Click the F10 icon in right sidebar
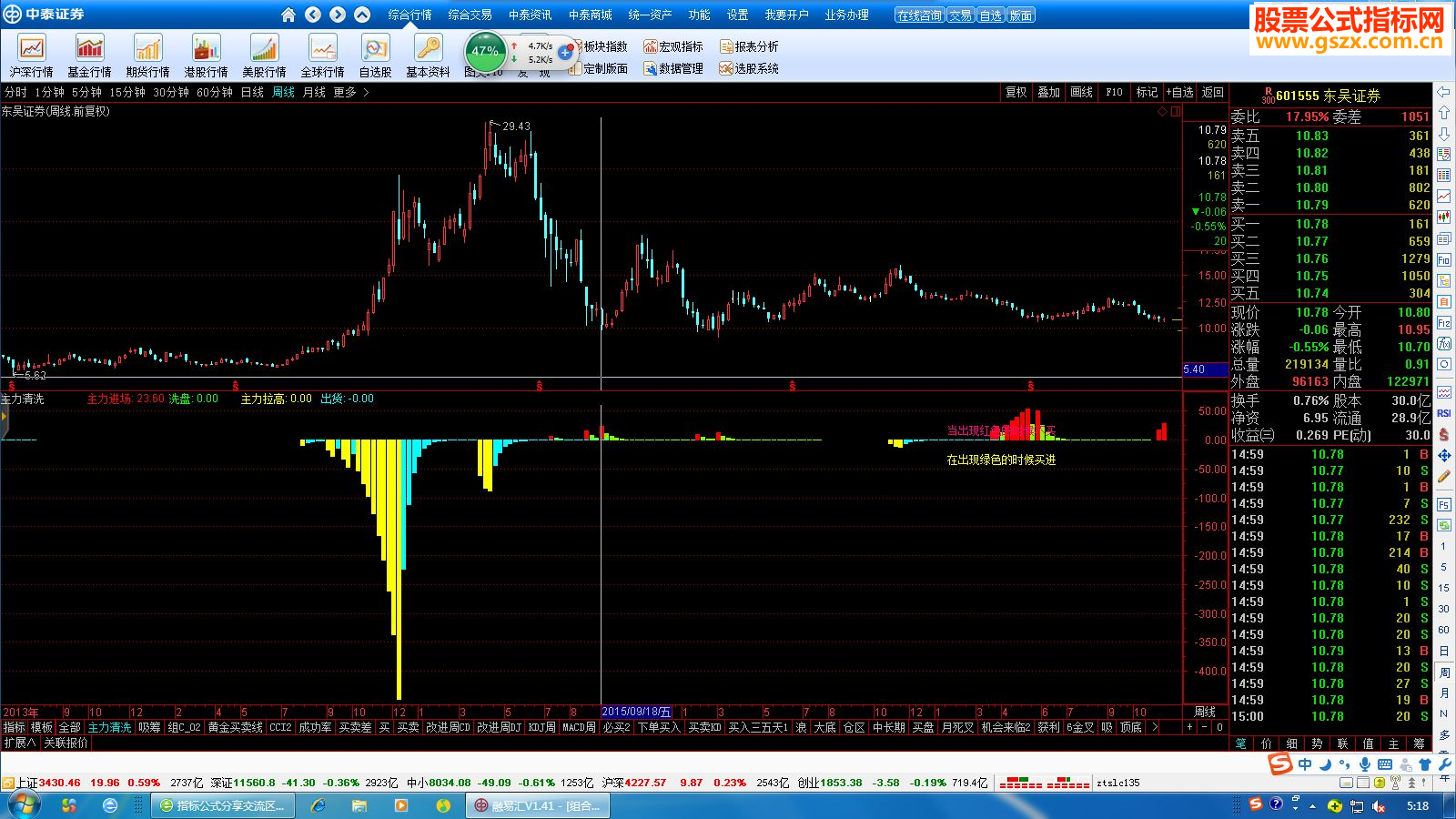This screenshot has height=819, width=1456. (1444, 260)
